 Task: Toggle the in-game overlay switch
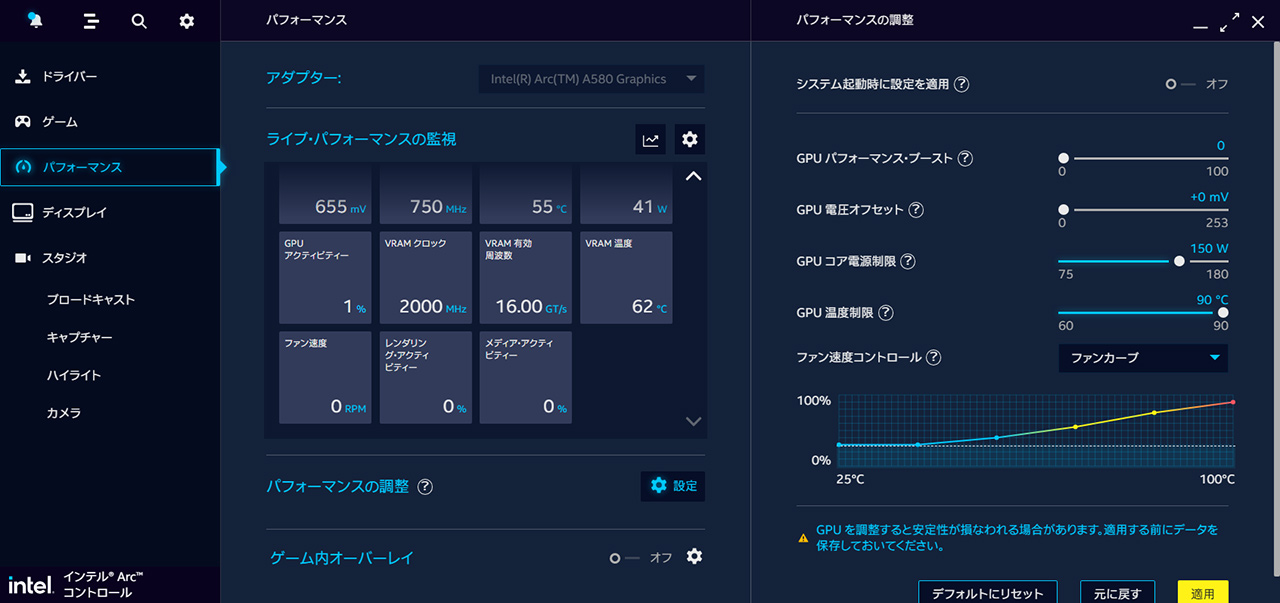tap(624, 558)
